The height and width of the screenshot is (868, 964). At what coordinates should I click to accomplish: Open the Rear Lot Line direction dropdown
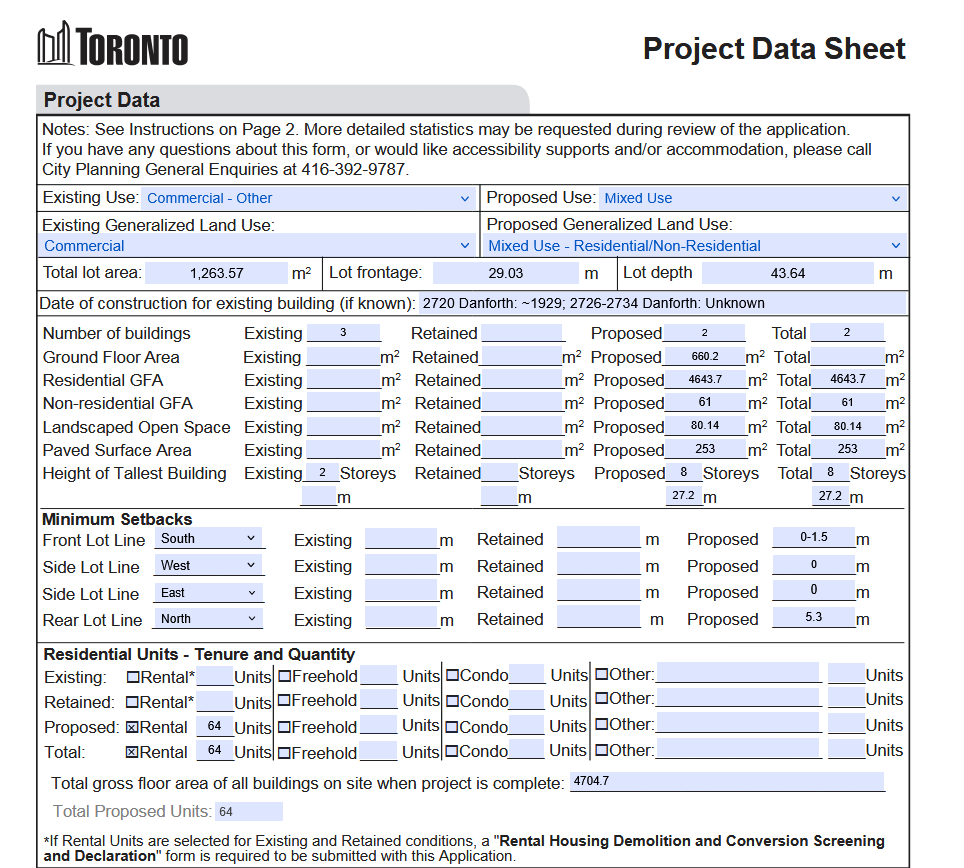(208, 619)
